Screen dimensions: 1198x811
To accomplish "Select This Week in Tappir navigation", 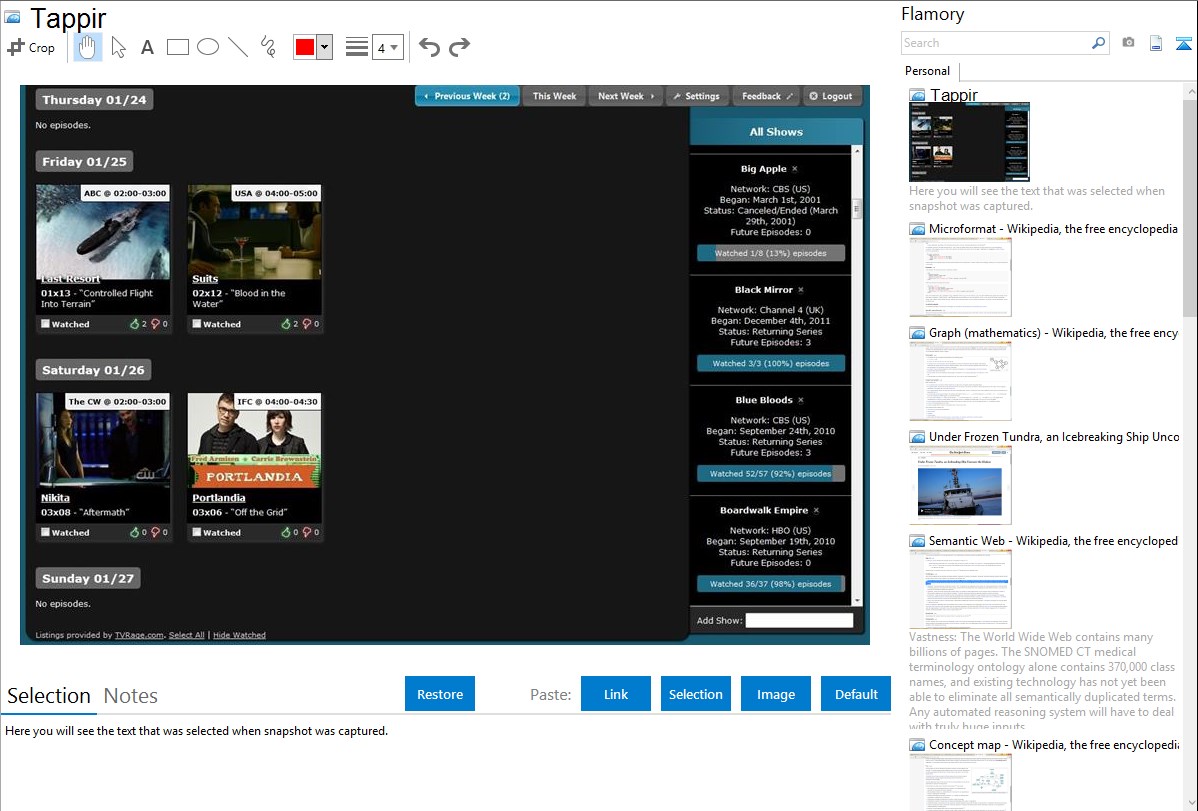I will [554, 96].
